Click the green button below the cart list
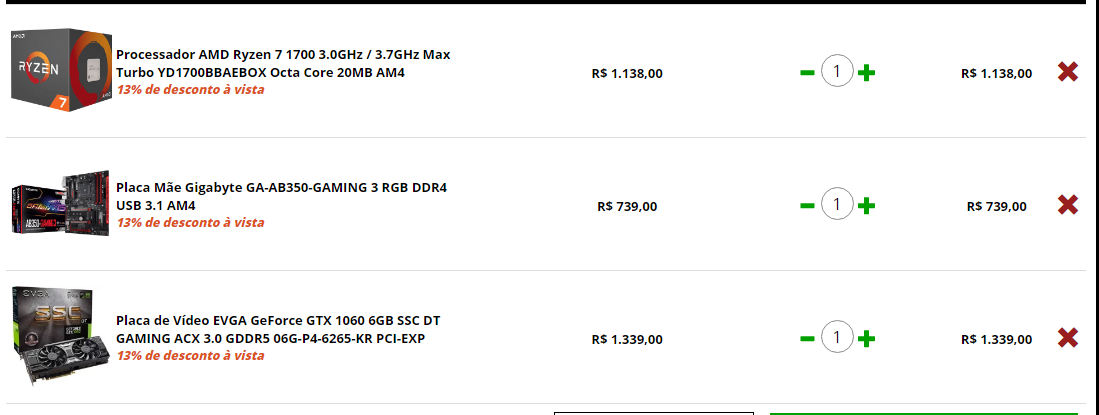 coord(924,414)
